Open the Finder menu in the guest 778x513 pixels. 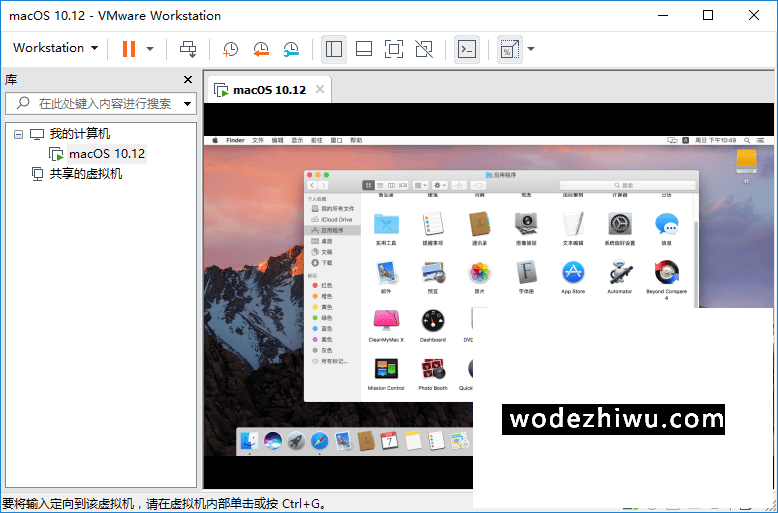235,140
